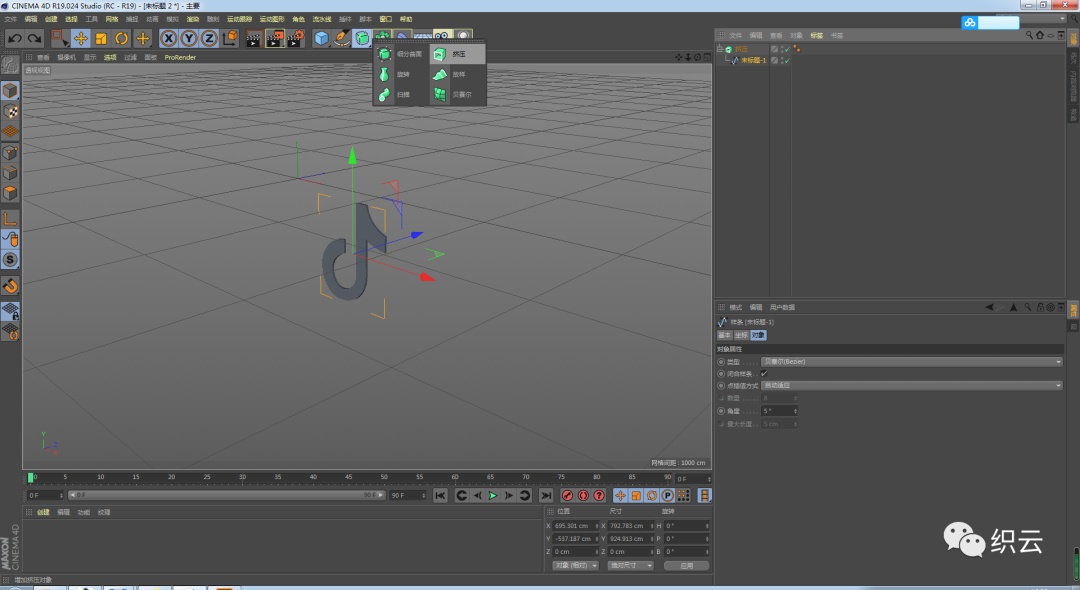Search objects with magnifier in object manager
This screenshot has height=590, width=1080.
[1029, 35]
